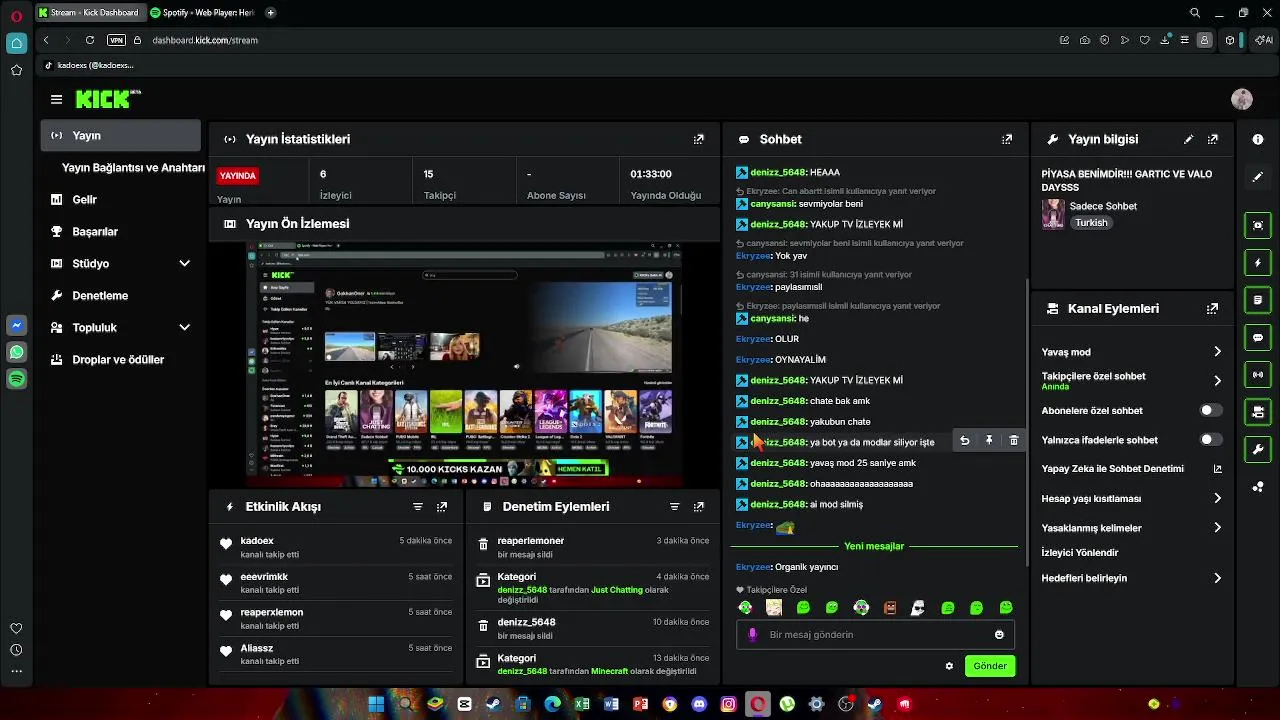
Task: Toggle Abonelere özel sohbet switch
Action: click(1211, 411)
